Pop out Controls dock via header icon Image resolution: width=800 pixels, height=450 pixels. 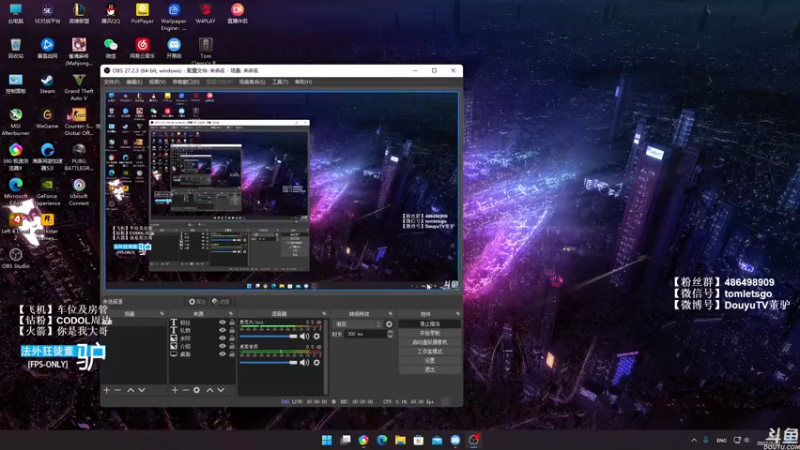click(x=458, y=313)
